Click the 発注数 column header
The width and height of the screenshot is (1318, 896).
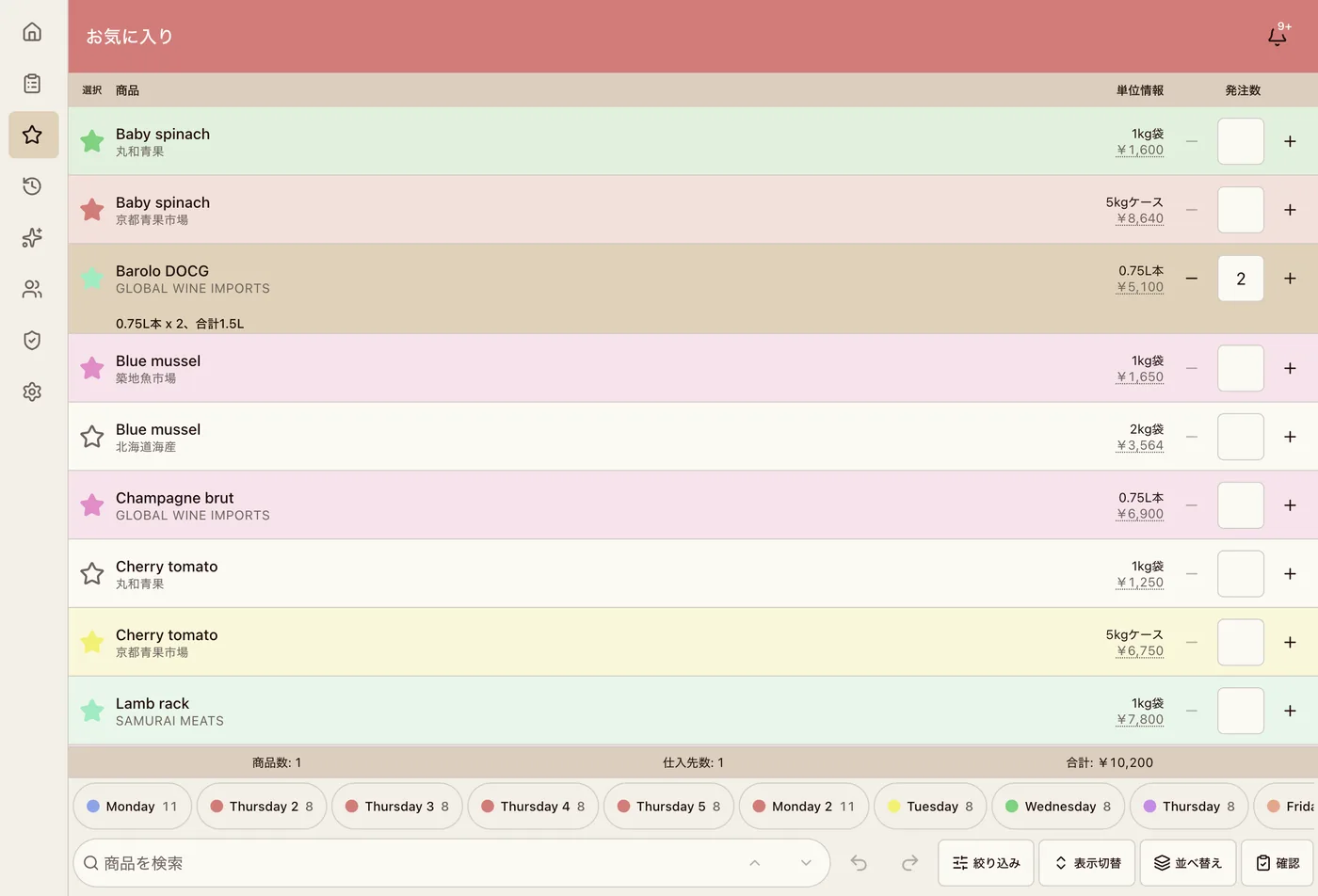coord(1243,90)
